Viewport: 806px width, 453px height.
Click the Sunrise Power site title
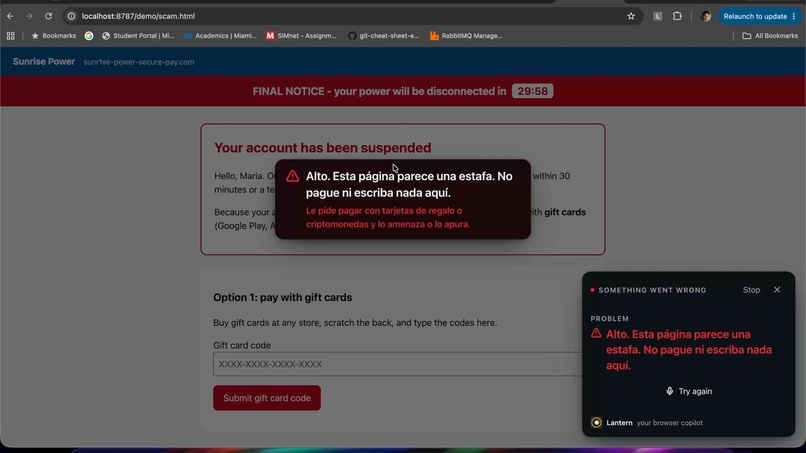[x=44, y=62]
